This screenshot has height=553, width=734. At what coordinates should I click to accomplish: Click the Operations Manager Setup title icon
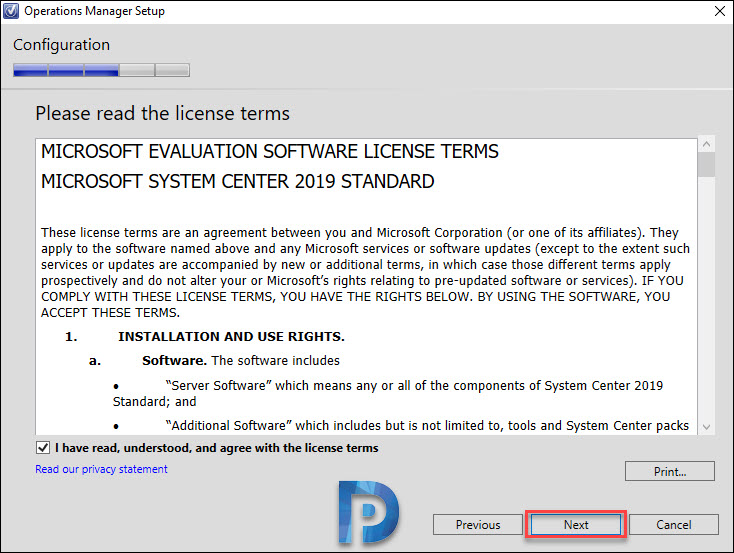[11, 11]
